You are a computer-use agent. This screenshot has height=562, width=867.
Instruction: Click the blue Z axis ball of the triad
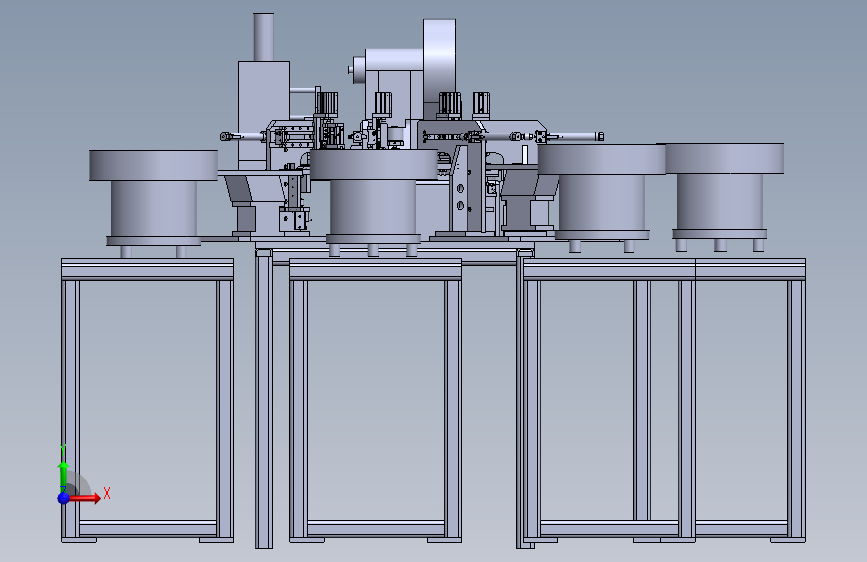[64, 498]
